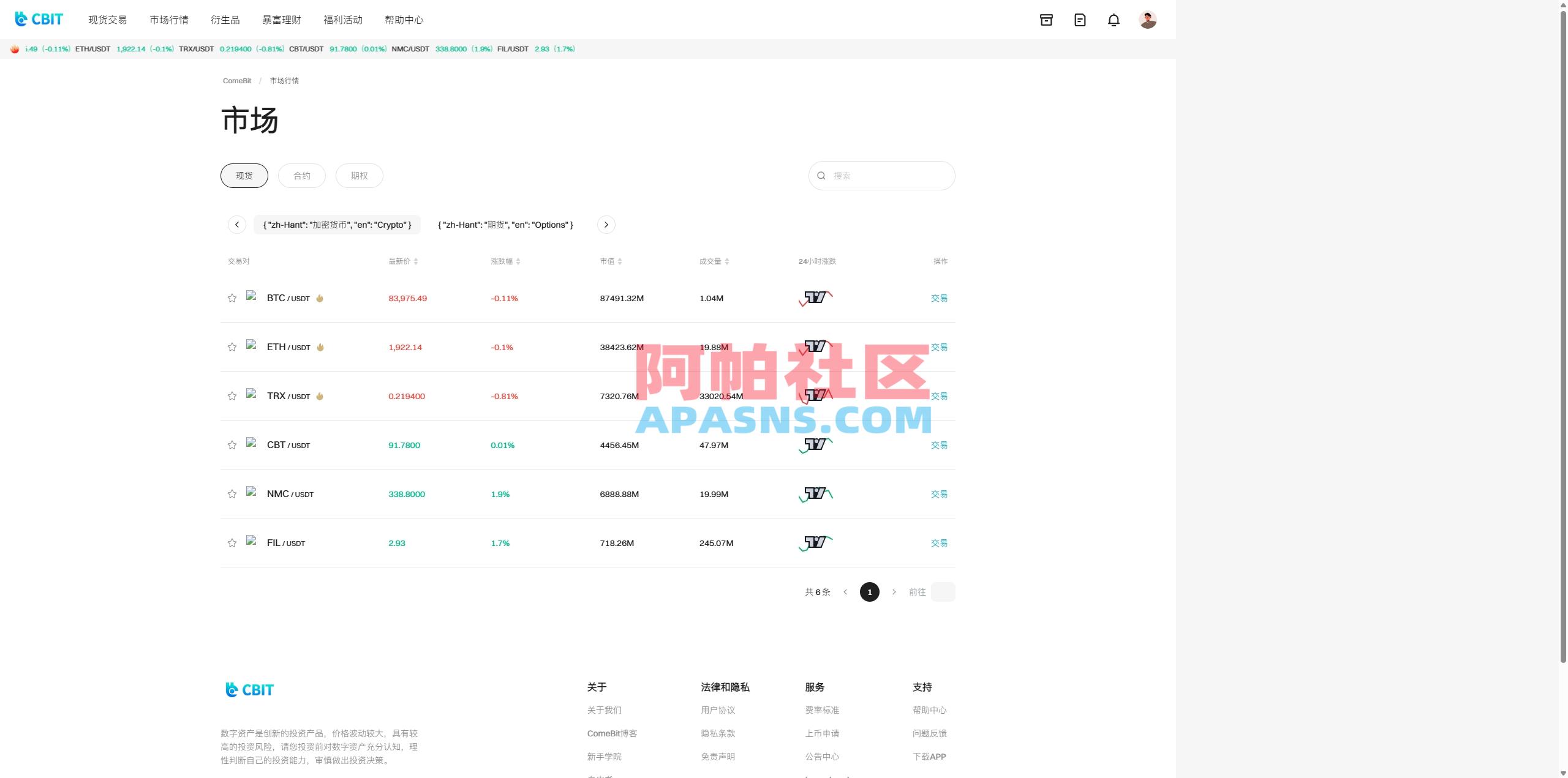Click the search magnifier icon

point(821,176)
